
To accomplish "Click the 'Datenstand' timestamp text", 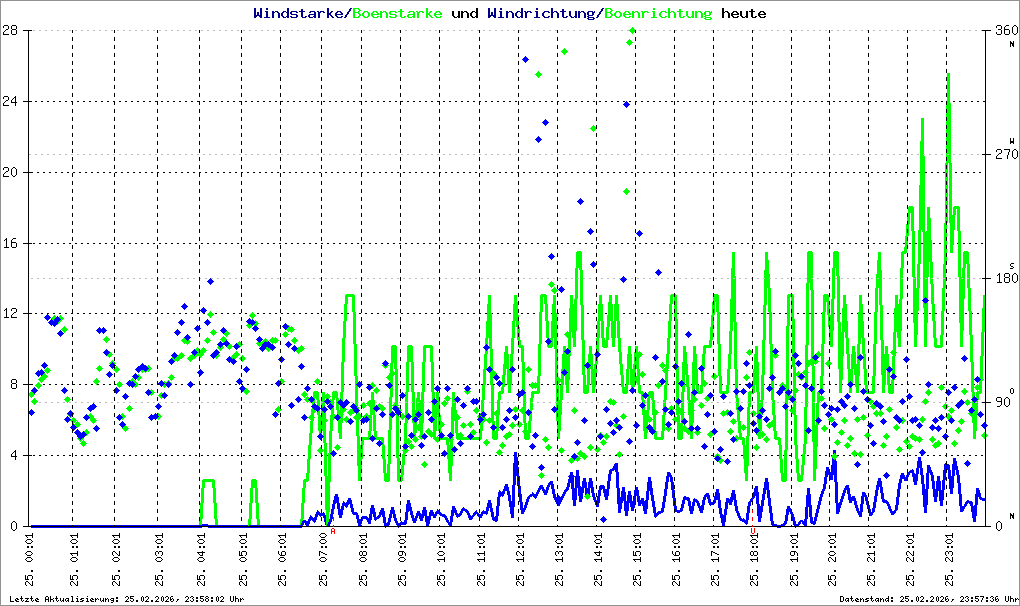I will (x=929, y=599).
